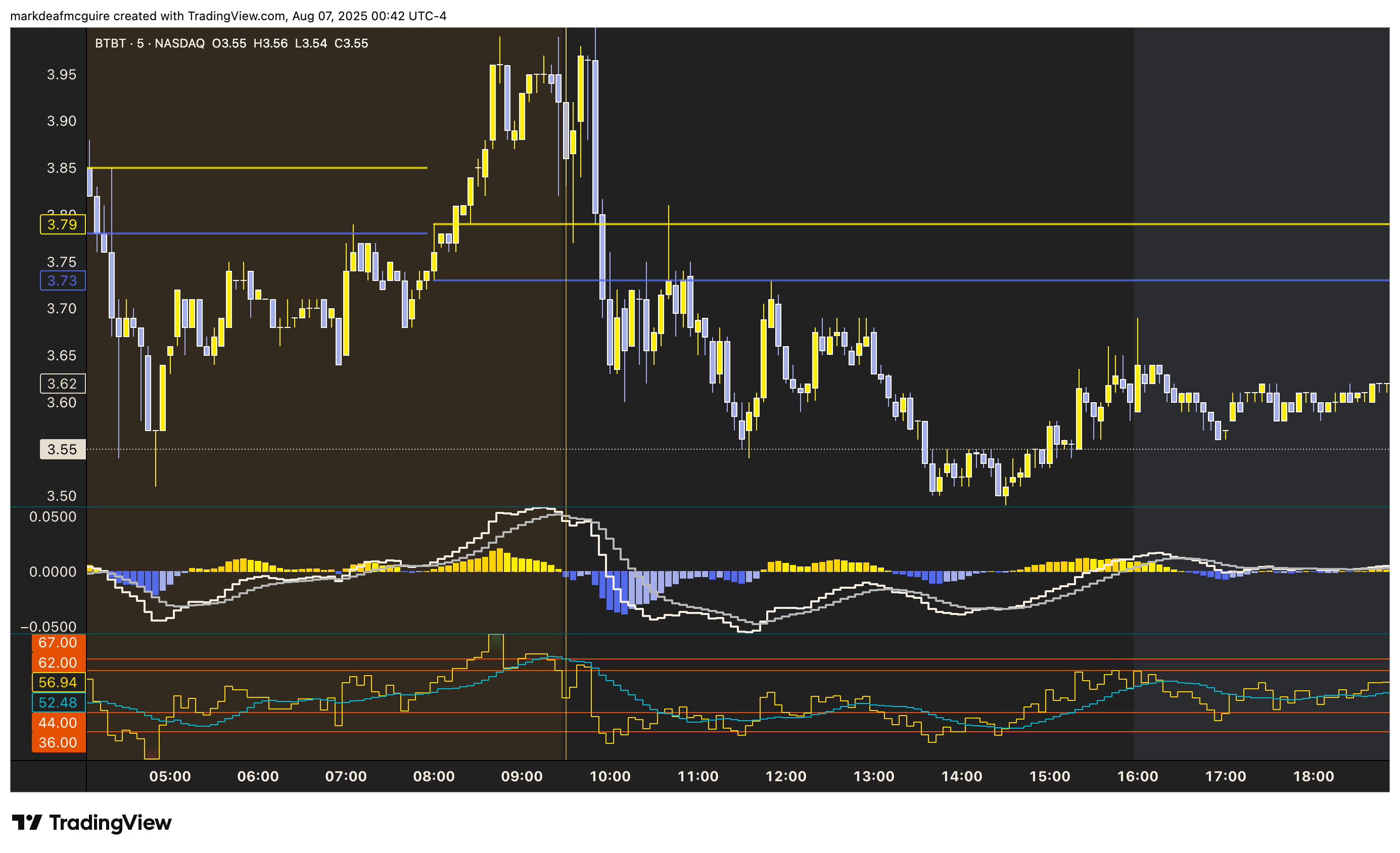1400x853 pixels.
Task: Click the cyan 52.48 RSI average label
Action: tap(58, 702)
